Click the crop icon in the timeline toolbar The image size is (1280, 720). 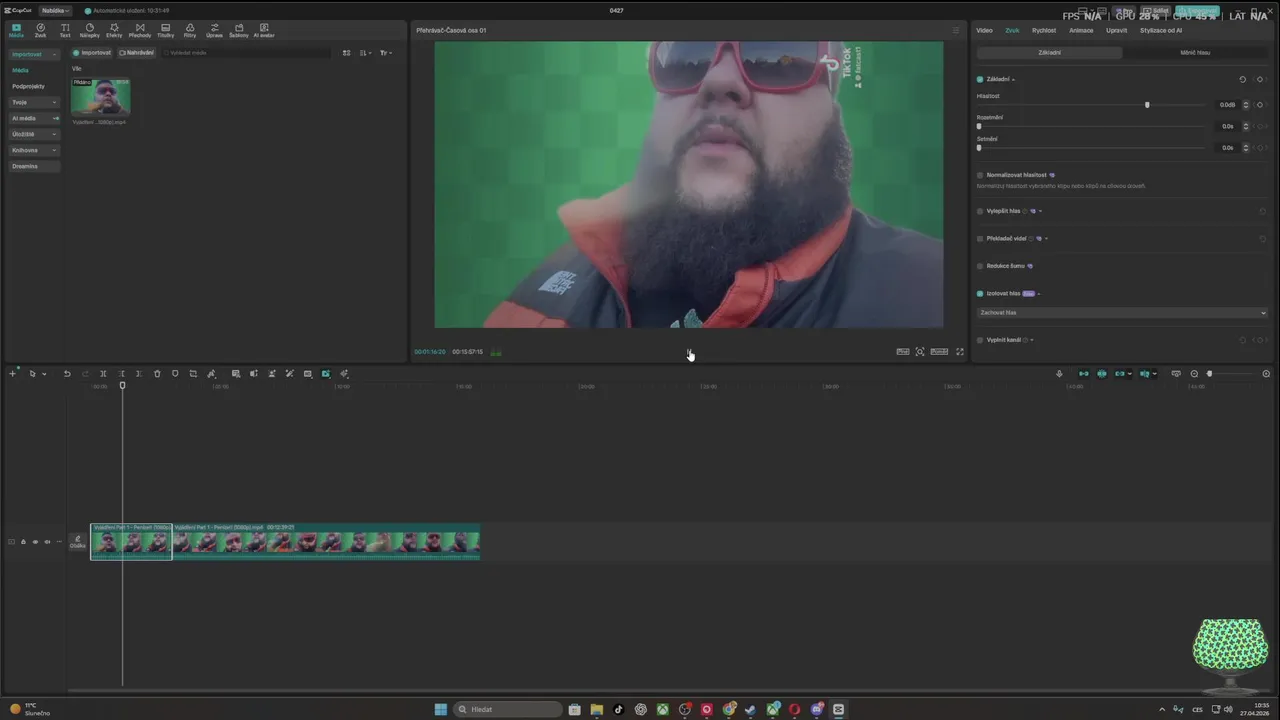pos(193,374)
